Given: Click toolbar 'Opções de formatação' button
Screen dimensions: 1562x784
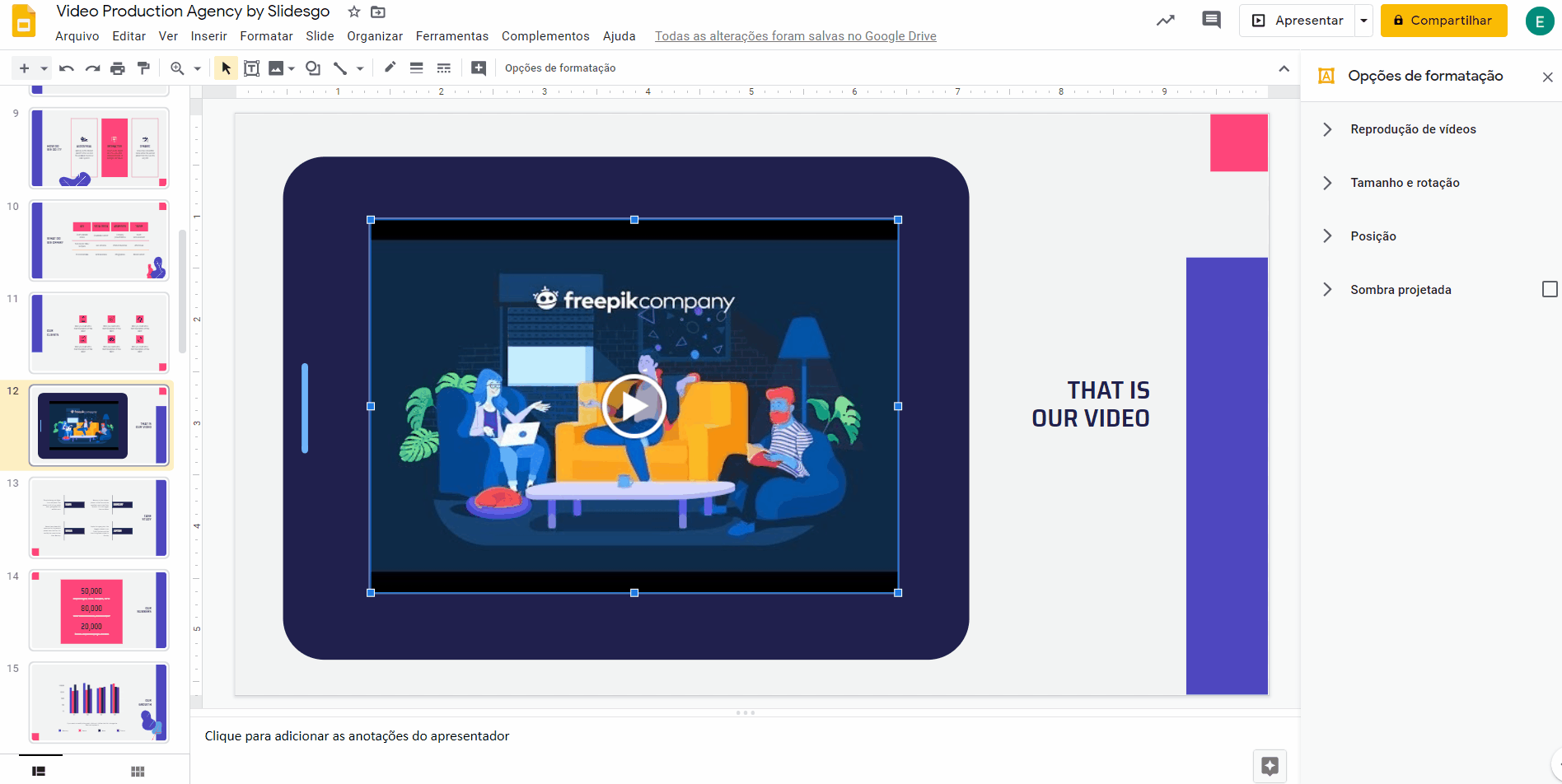Looking at the screenshot, I should point(560,68).
